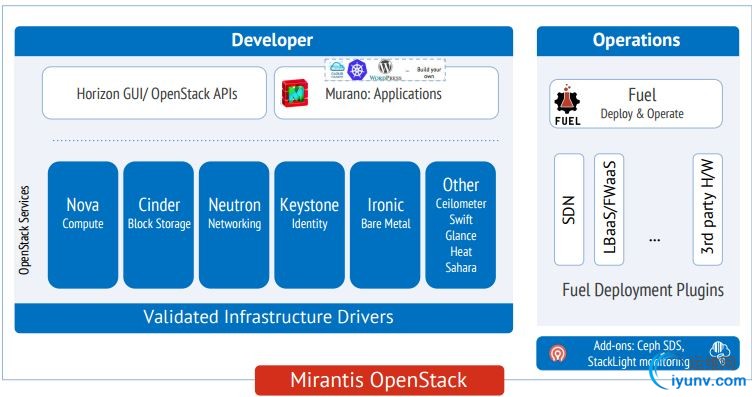Select the 3rd party H/W plugin box
Screen dimensions: 752x397
[708, 210]
